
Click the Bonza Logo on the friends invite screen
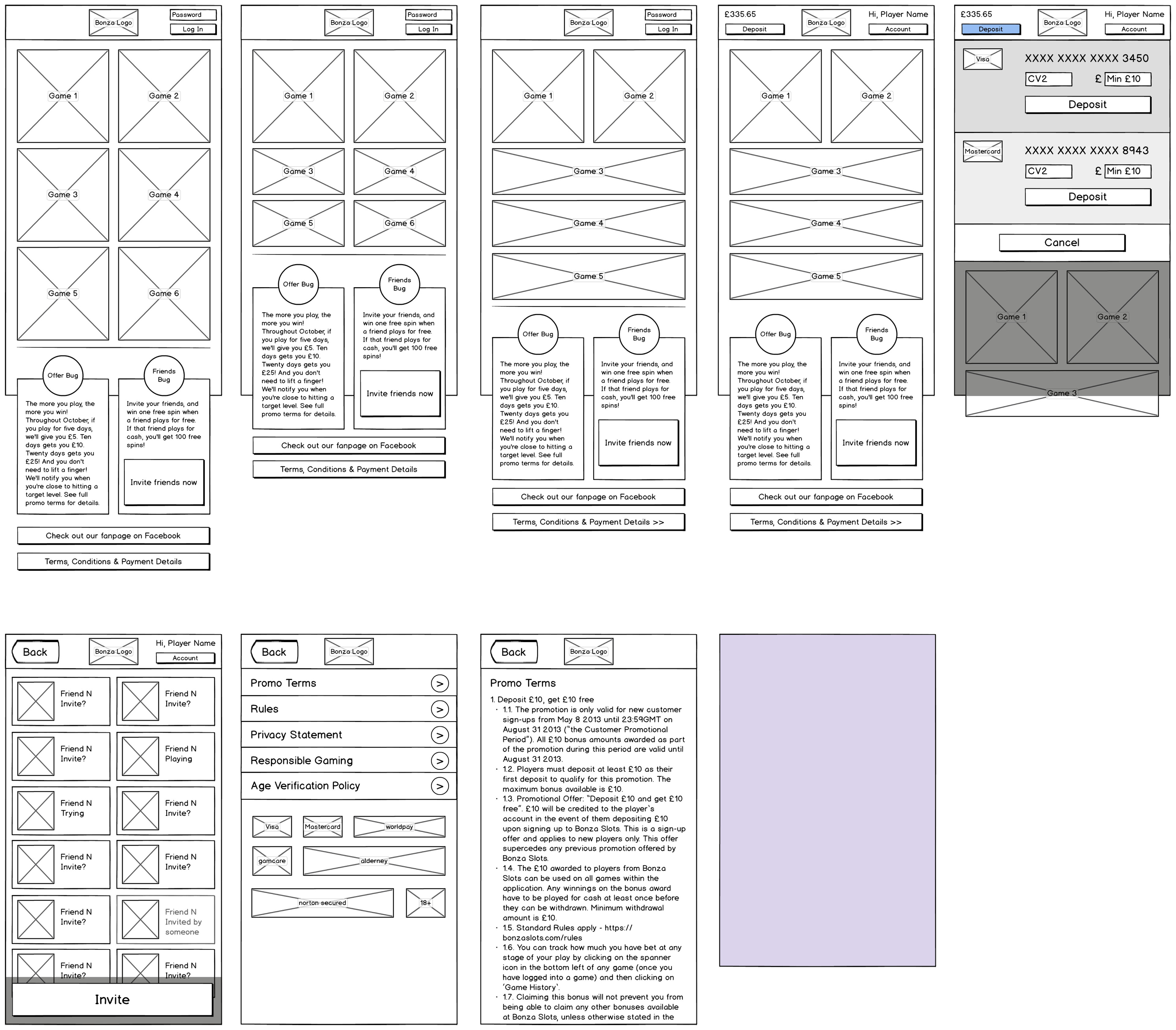click(113, 652)
